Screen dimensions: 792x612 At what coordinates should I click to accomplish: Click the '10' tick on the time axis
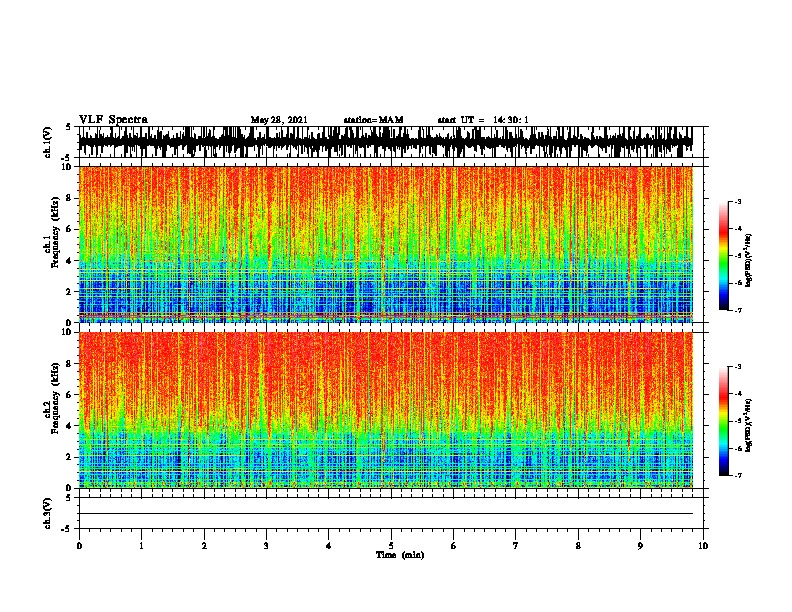tap(703, 546)
